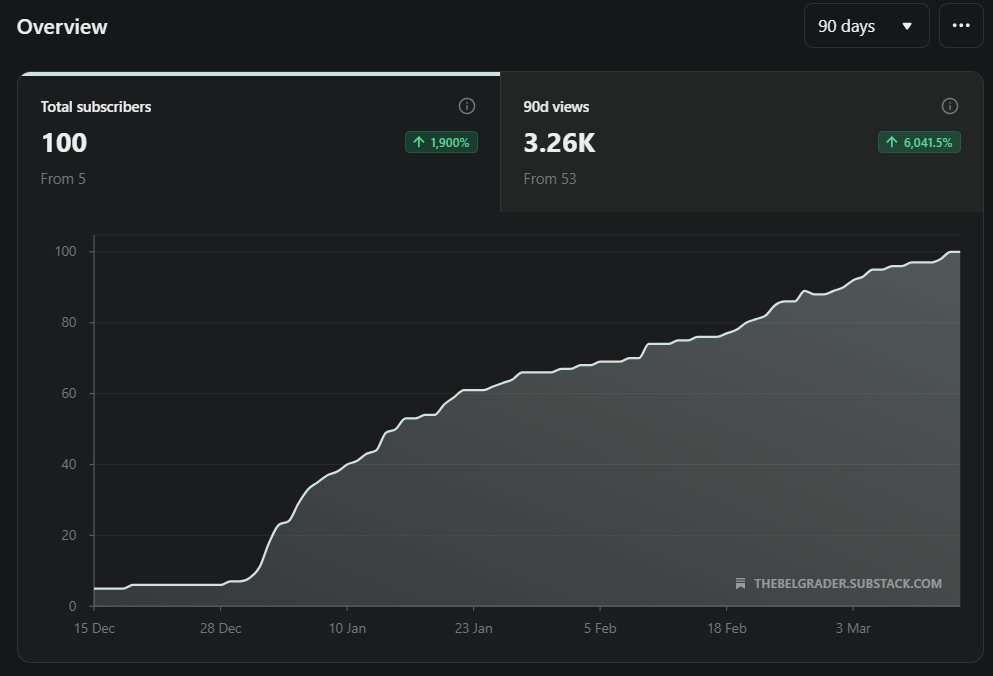Click the subscriber count 100
The height and width of the screenshot is (676, 993).
point(64,143)
